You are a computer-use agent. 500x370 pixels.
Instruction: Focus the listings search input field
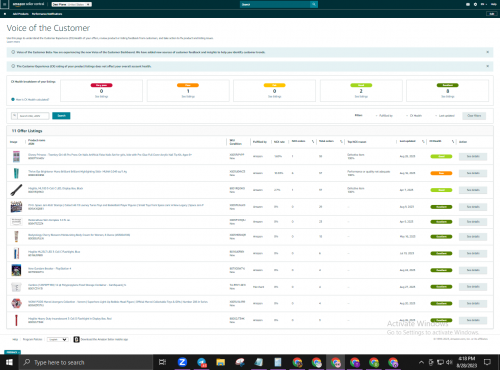[x=33, y=116]
